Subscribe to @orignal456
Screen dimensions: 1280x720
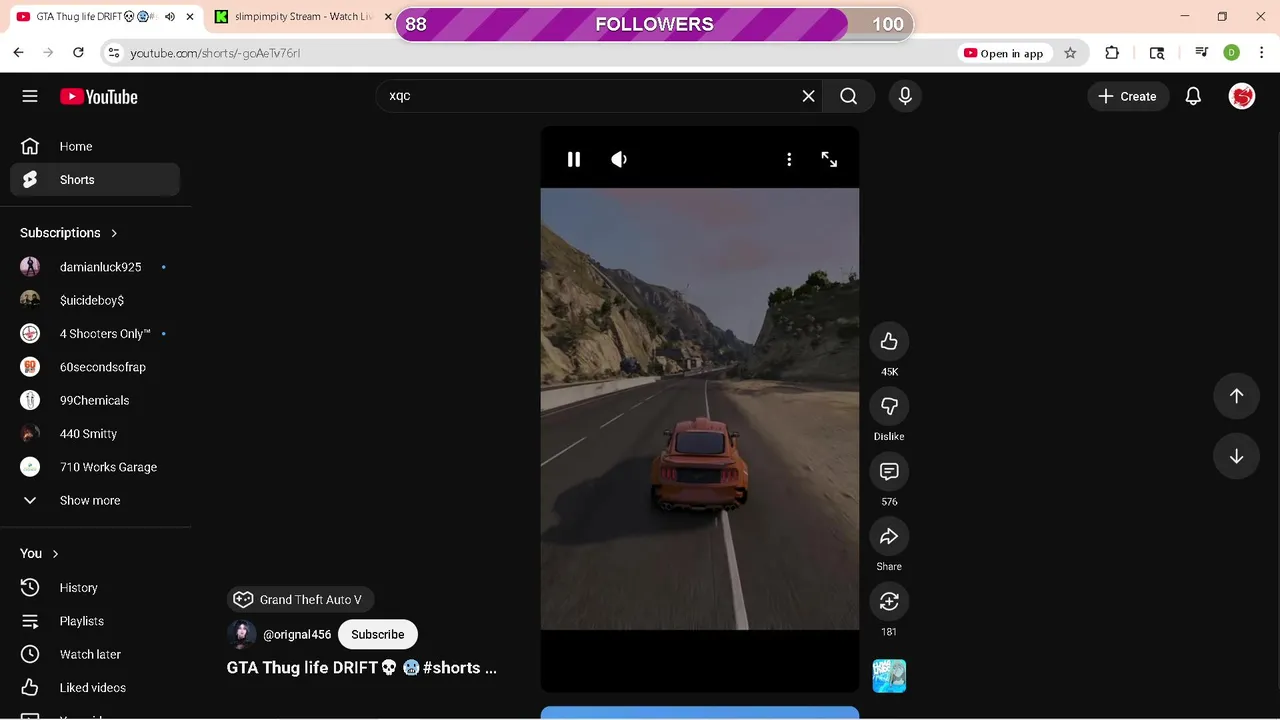coord(378,634)
